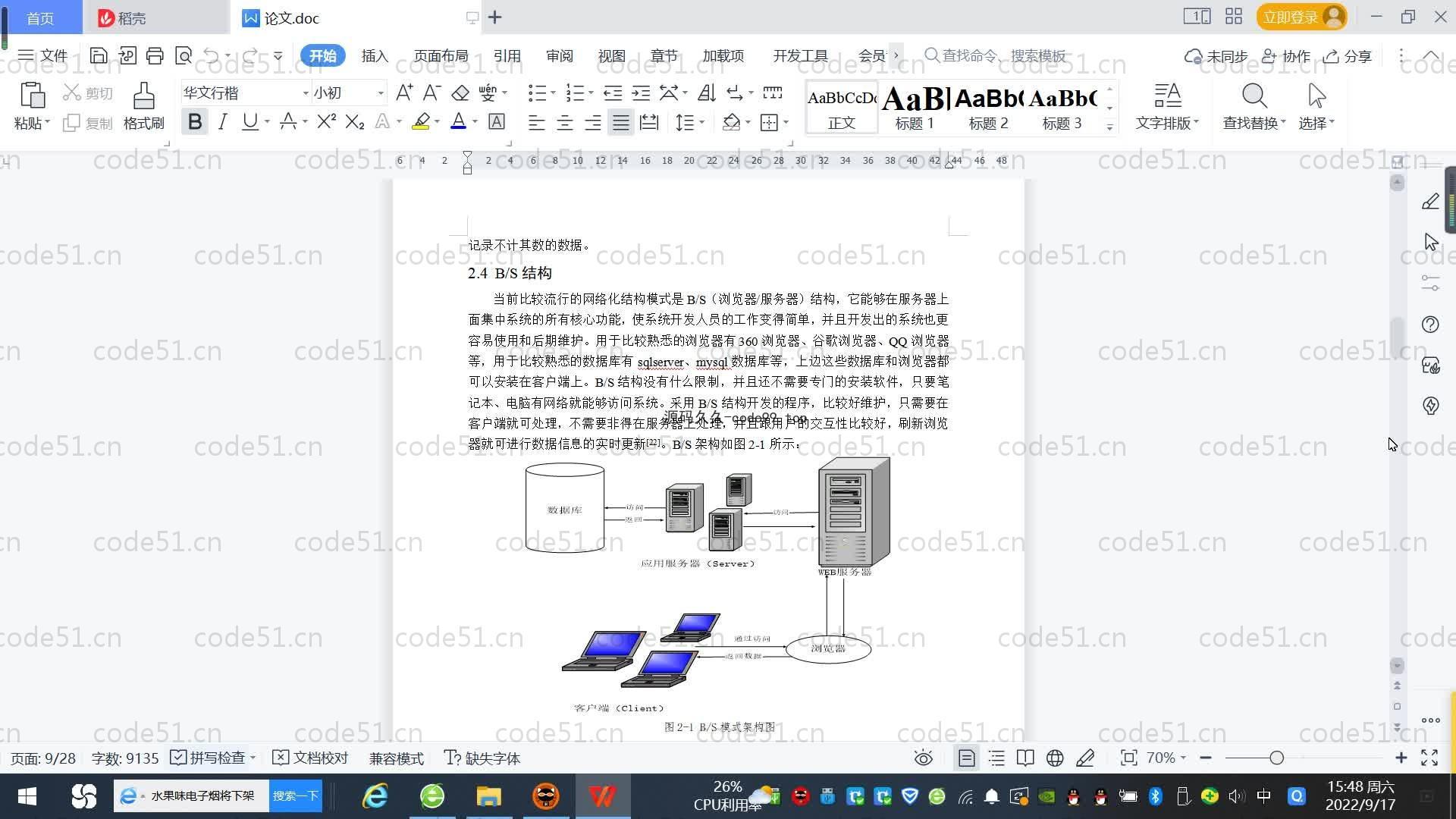
Task: Decrease font size with A- icon
Action: (431, 93)
